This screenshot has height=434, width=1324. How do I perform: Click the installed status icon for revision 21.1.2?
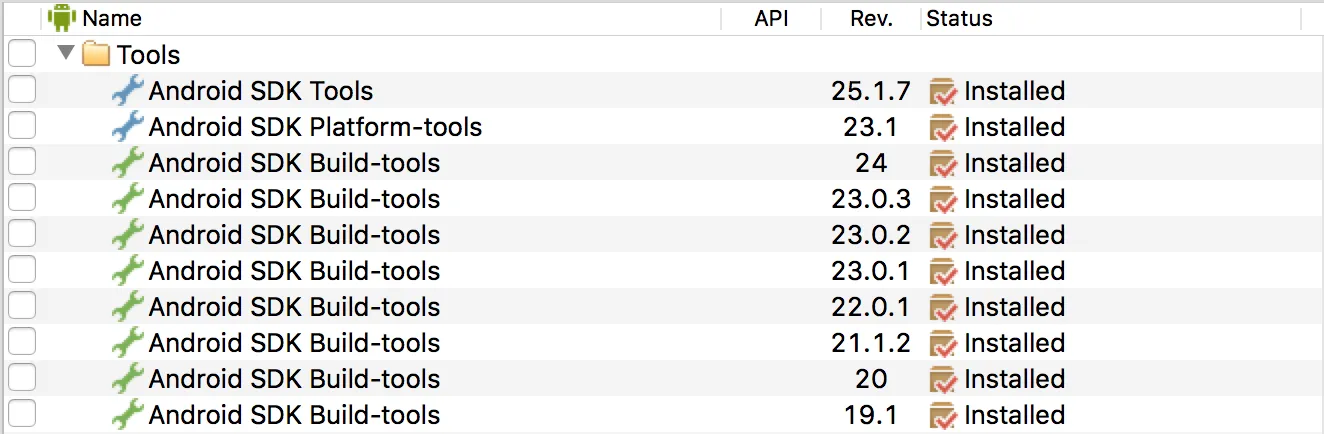943,344
